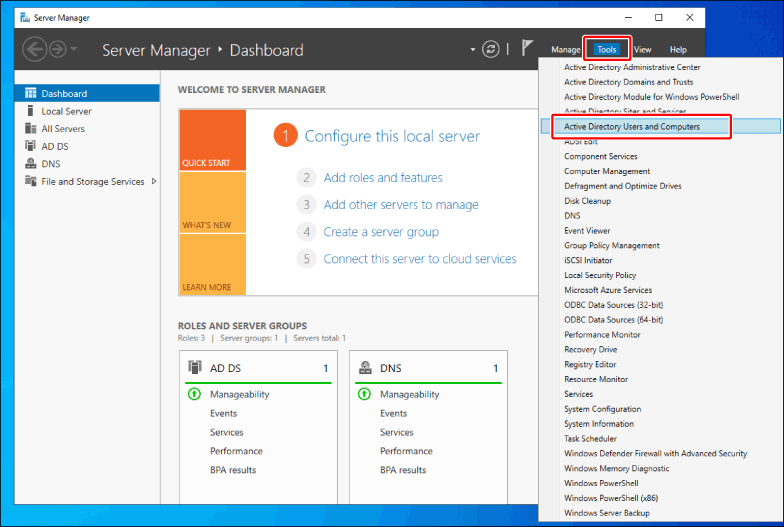Select the Learn More tile
Image resolution: width=784 pixels, height=527 pixels.
212,264
